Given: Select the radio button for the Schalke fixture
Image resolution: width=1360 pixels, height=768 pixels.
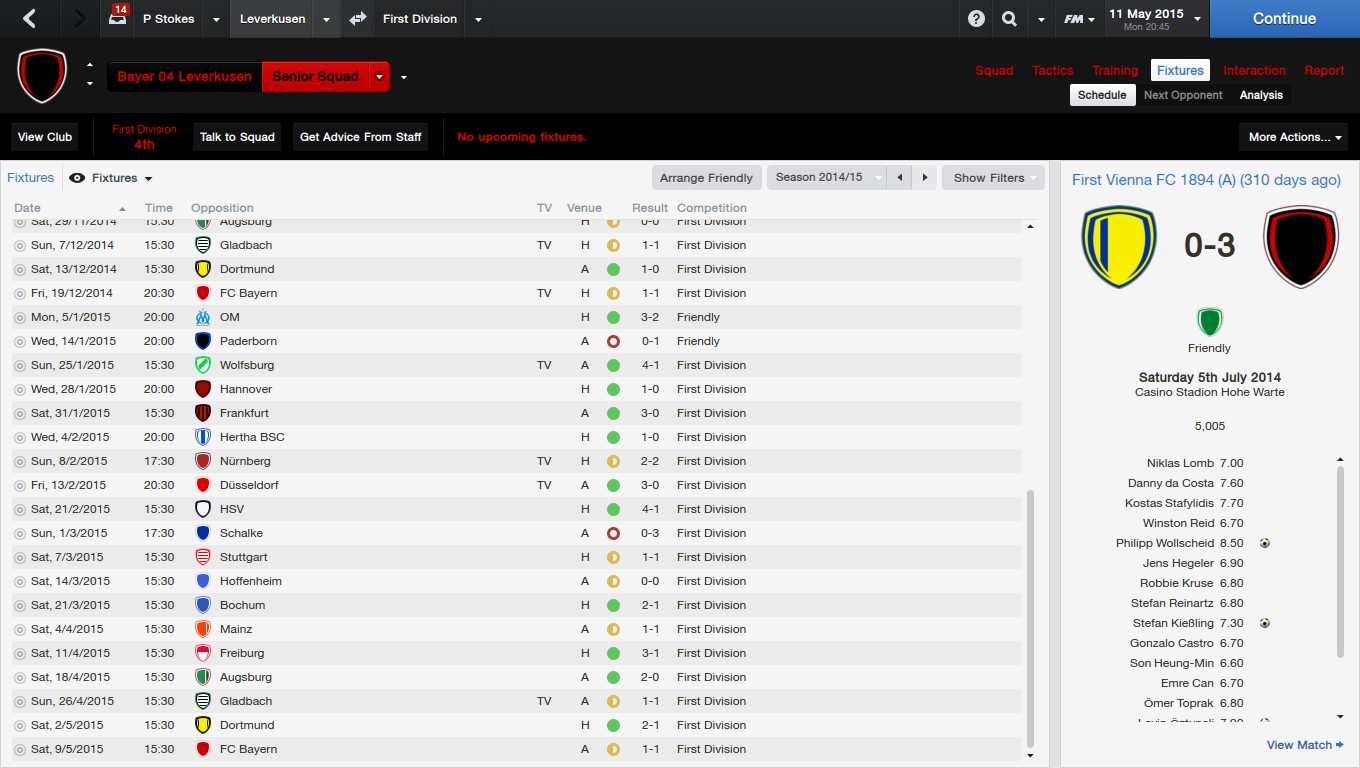Looking at the screenshot, I should click(x=19, y=533).
